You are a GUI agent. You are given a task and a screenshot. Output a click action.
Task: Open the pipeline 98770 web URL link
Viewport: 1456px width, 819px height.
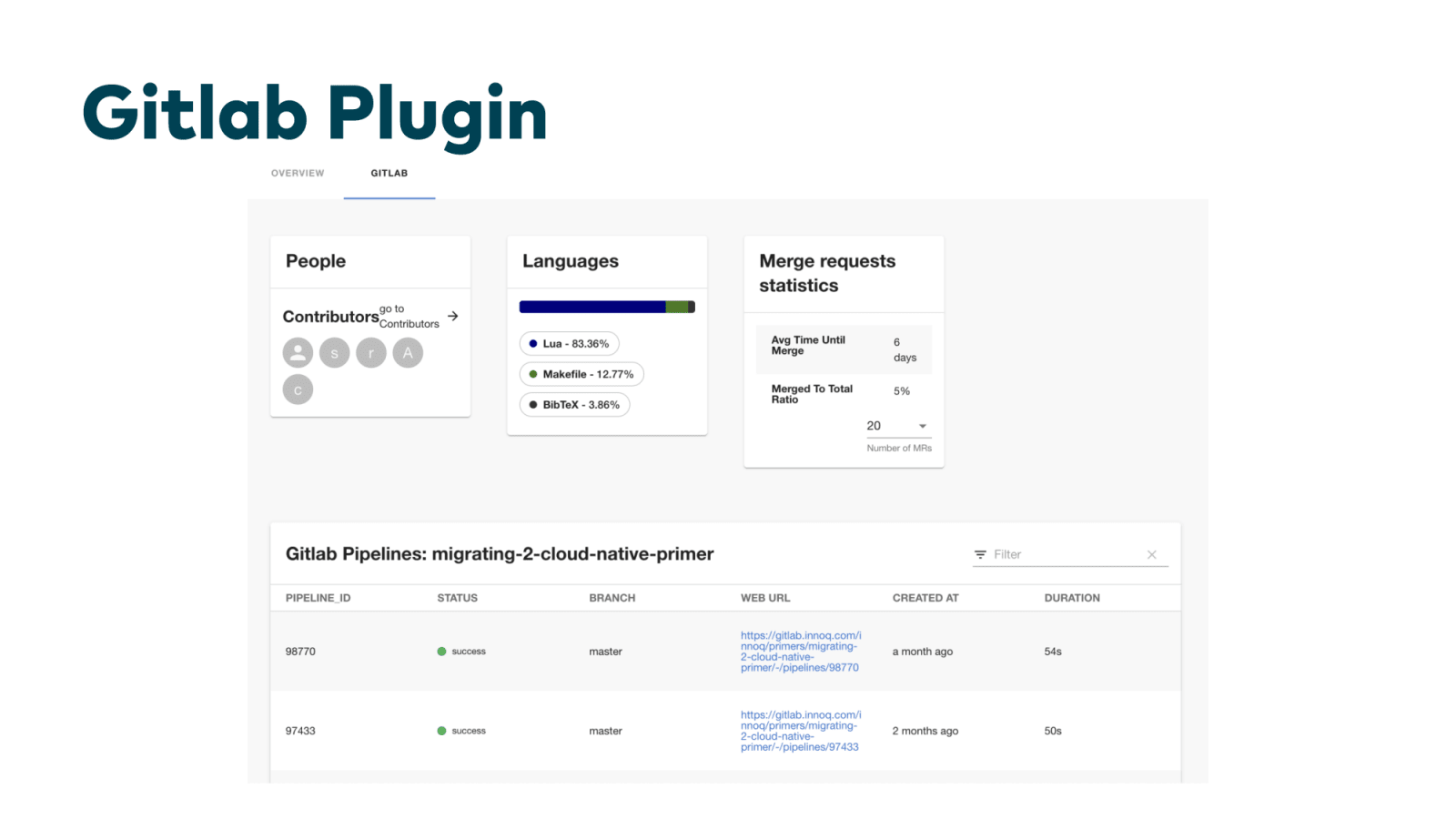[801, 652]
